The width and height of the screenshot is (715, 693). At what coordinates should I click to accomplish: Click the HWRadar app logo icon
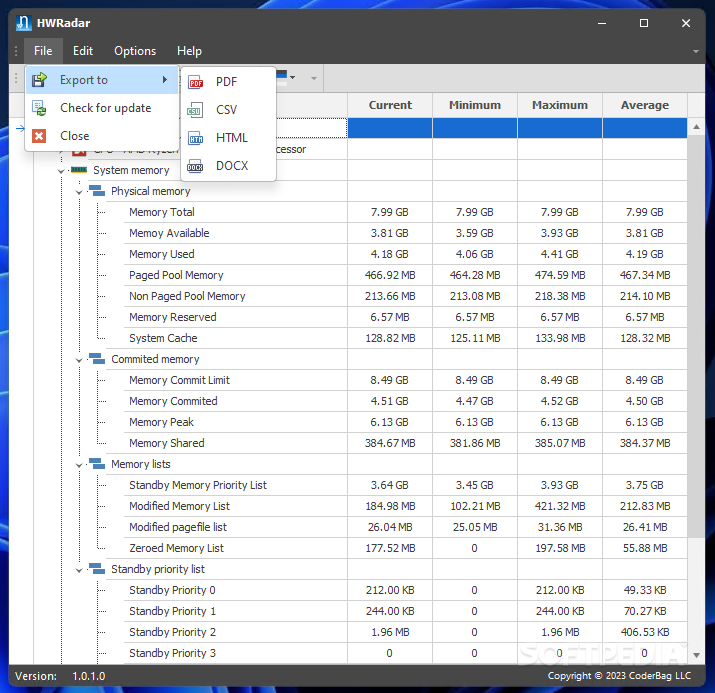23,23
